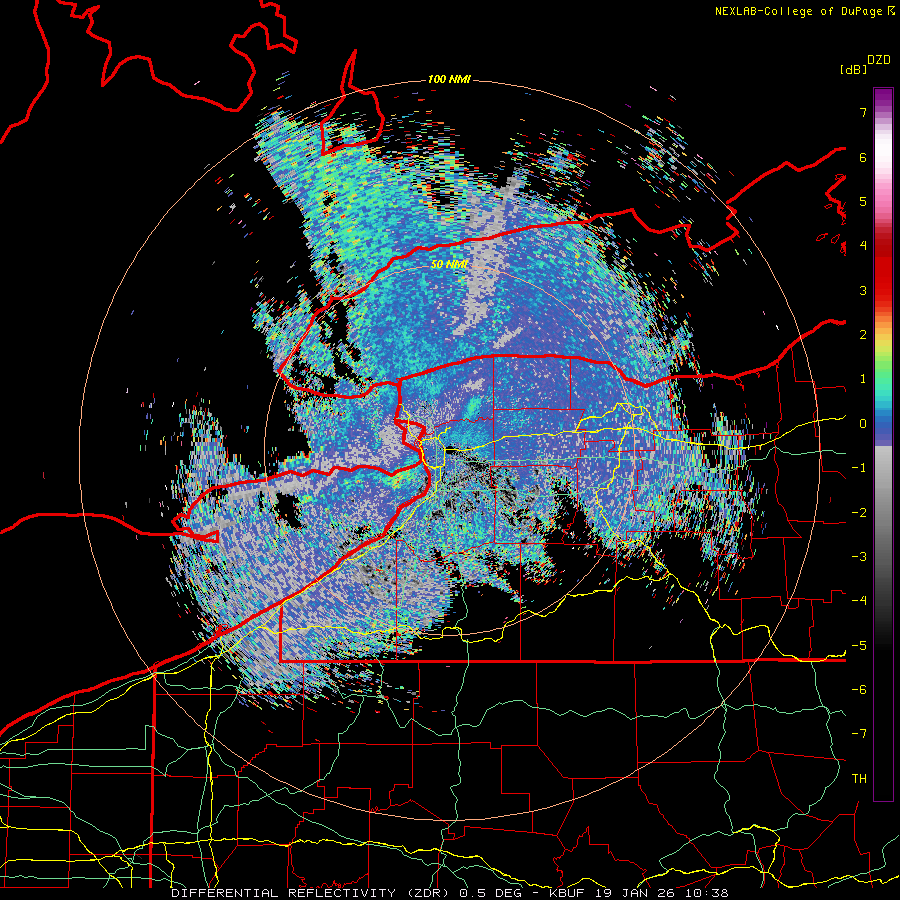Click the 4 value on color scale
Viewport: 900px width, 900px height.
tap(863, 246)
